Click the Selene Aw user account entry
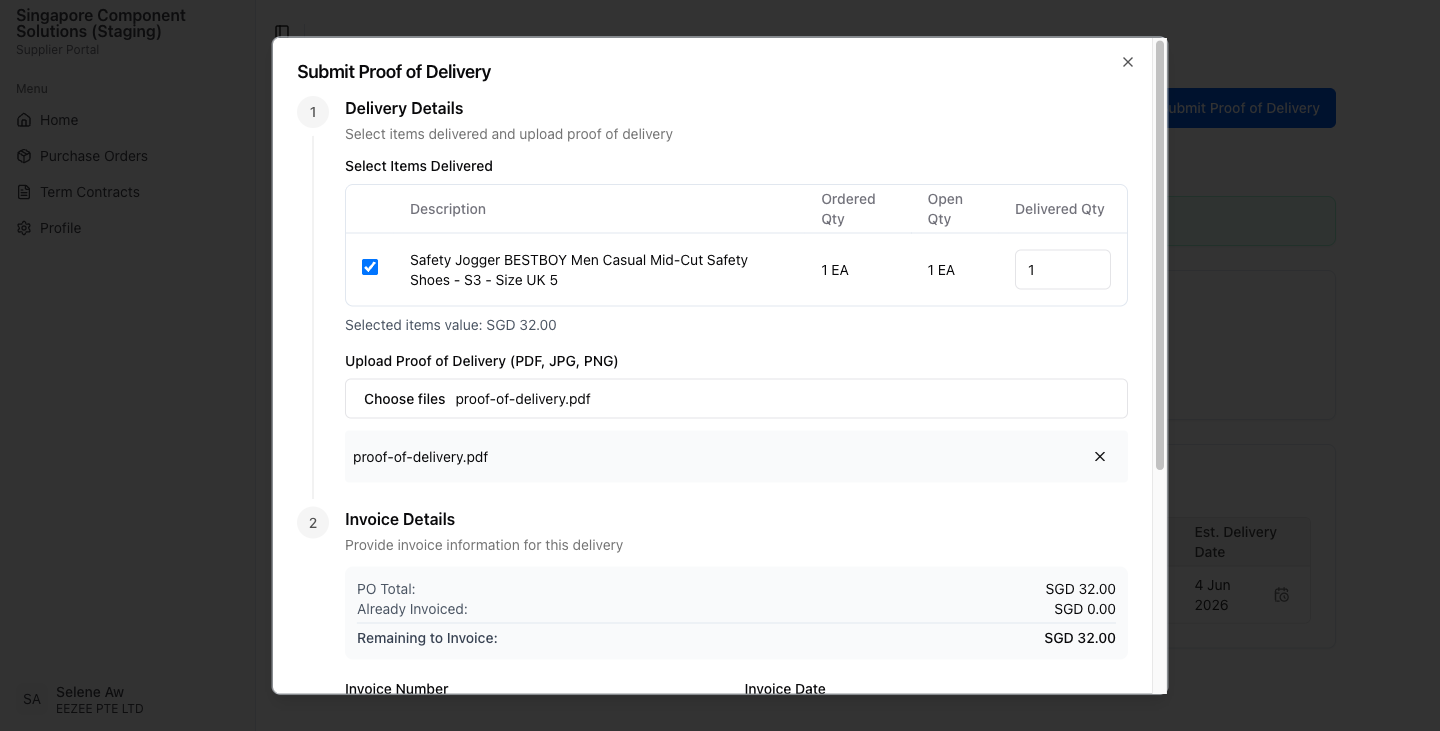1440x731 pixels. tap(127, 700)
